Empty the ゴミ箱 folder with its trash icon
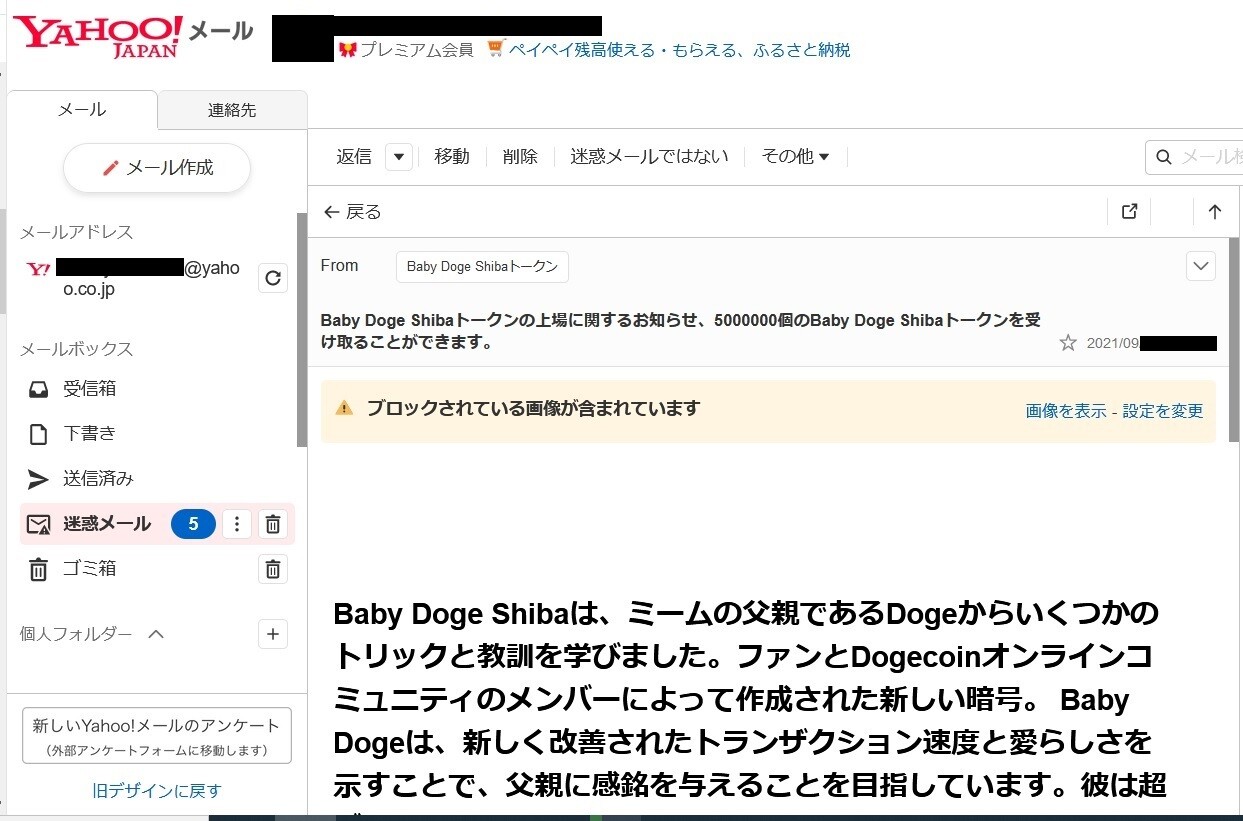This screenshot has height=821, width=1243. click(x=272, y=569)
